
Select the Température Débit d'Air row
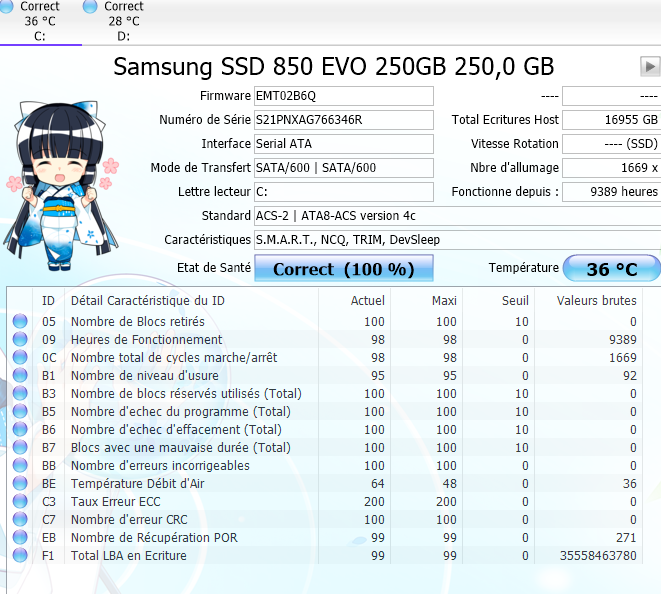tap(325, 483)
